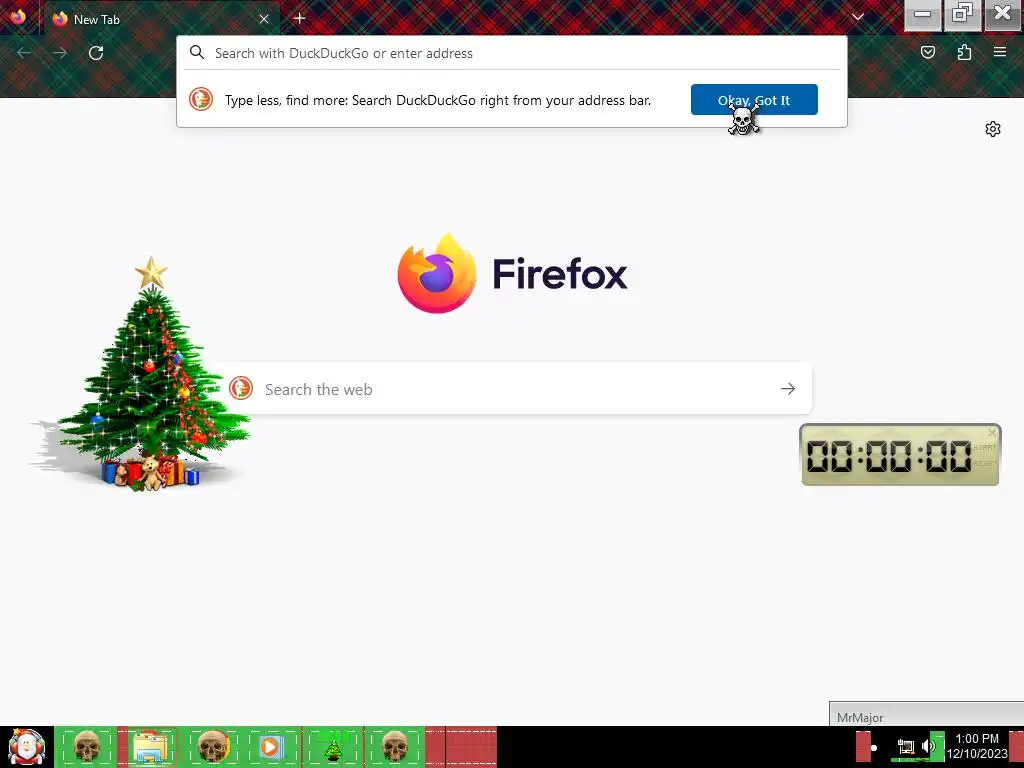Click the MrMajor label
The image size is (1024, 768).
[x=860, y=718]
